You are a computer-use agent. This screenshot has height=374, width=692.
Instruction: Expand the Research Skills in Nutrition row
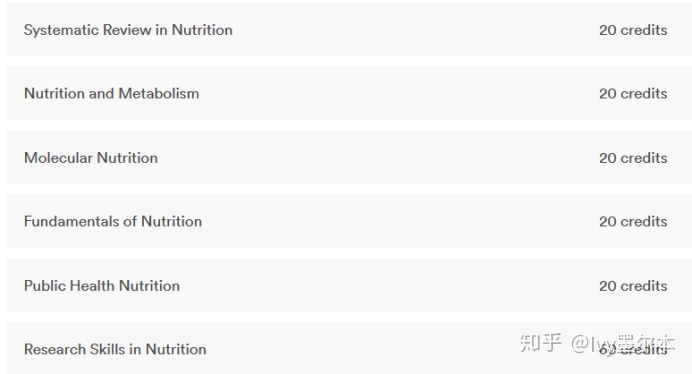349,348
